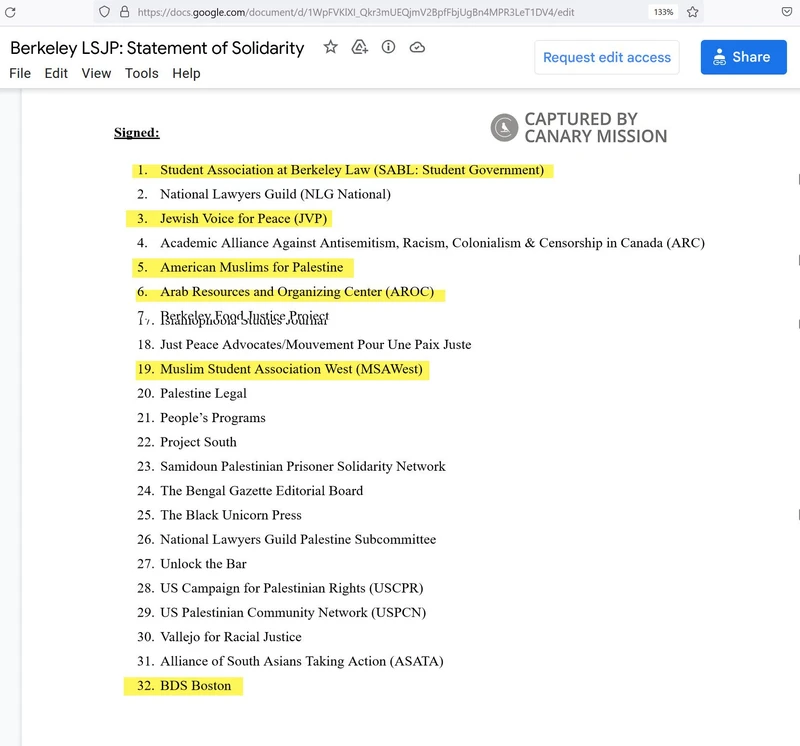The width and height of the screenshot is (800, 746).
Task: Click the blue Share button
Action: 743,57
